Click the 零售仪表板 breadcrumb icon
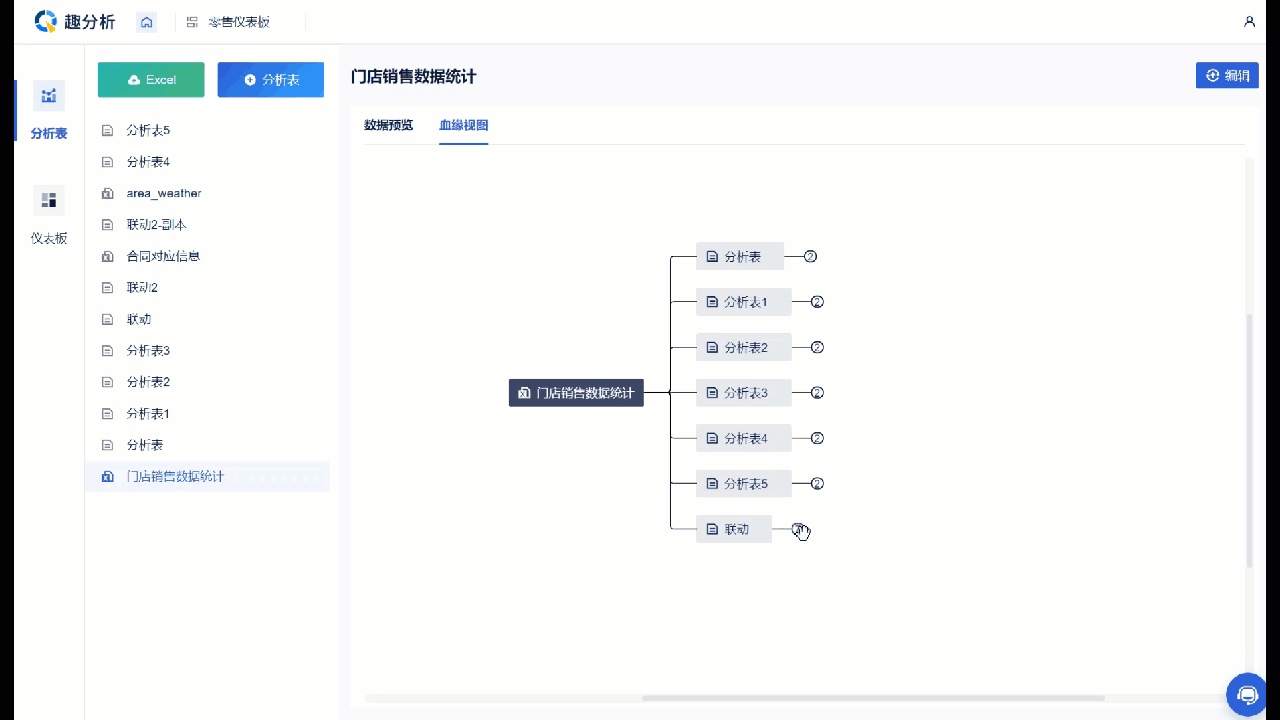This screenshot has height=720, width=1280. (x=192, y=22)
